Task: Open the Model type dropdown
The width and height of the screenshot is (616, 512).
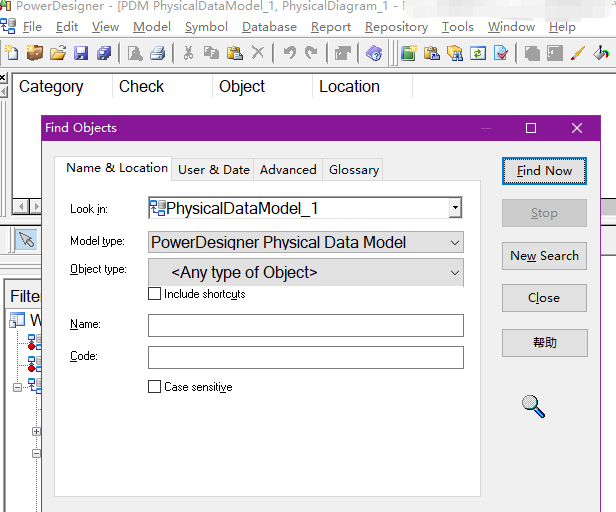Action: (455, 242)
